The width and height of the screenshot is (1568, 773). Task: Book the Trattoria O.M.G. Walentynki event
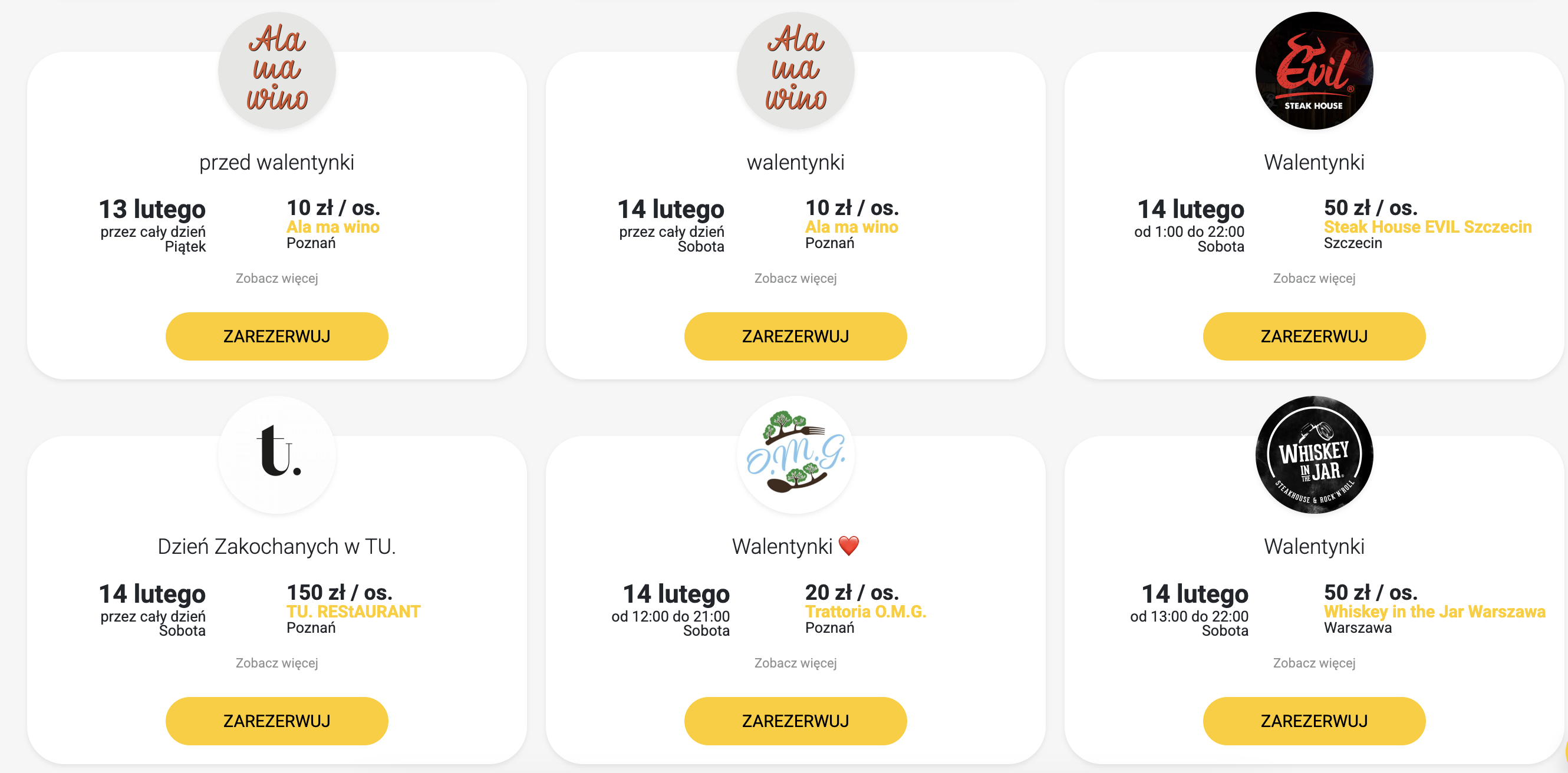pos(795,721)
